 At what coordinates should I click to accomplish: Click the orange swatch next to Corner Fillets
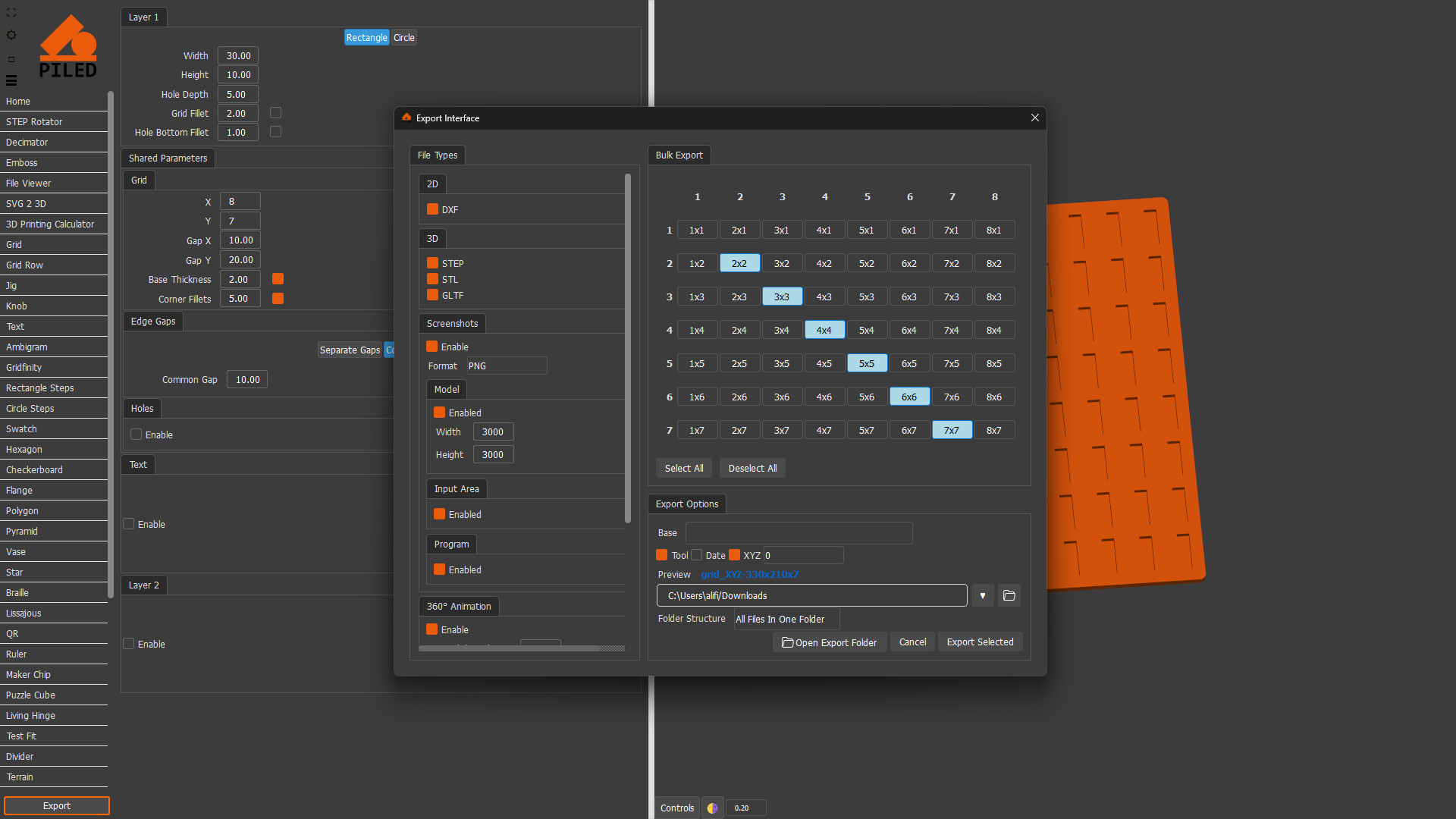278,298
